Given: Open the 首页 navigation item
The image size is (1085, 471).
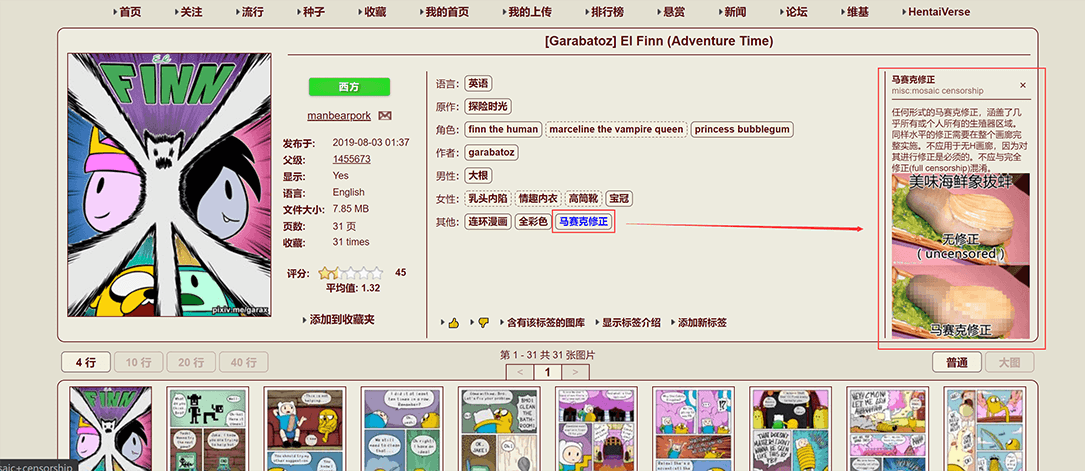Looking at the screenshot, I should (131, 12).
